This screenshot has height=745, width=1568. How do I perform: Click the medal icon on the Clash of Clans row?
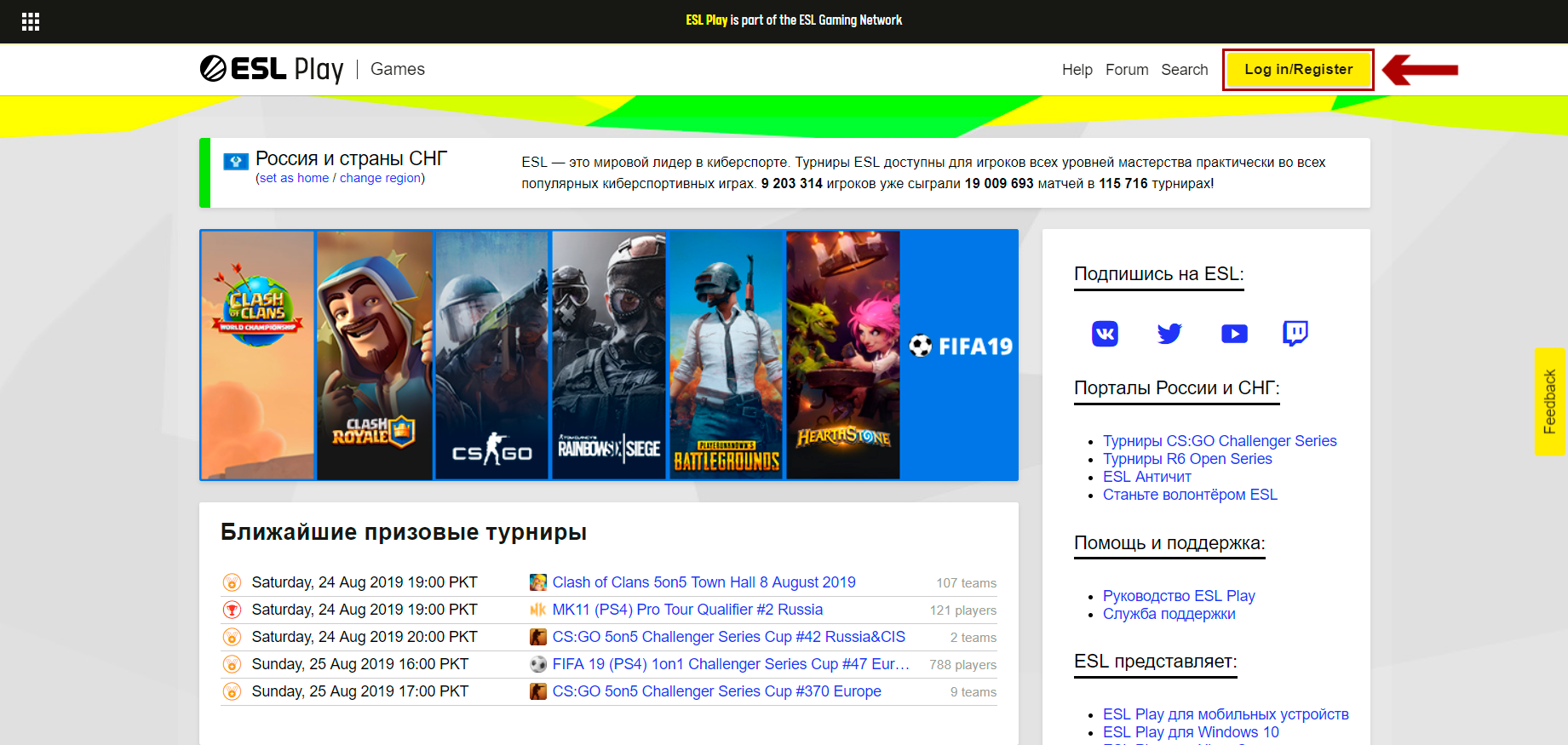point(232,582)
